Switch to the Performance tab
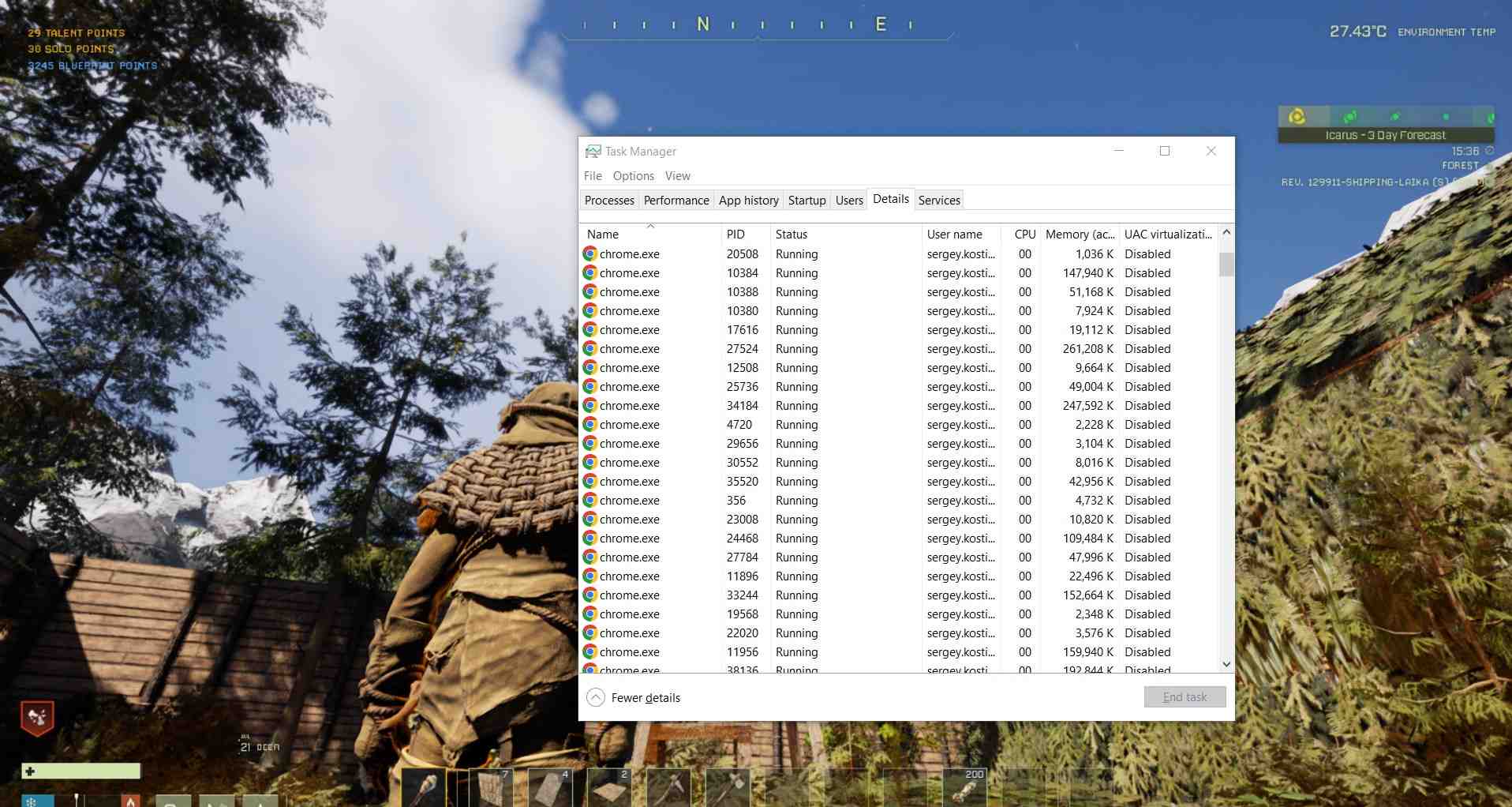This screenshot has width=1512, height=807. pos(676,200)
